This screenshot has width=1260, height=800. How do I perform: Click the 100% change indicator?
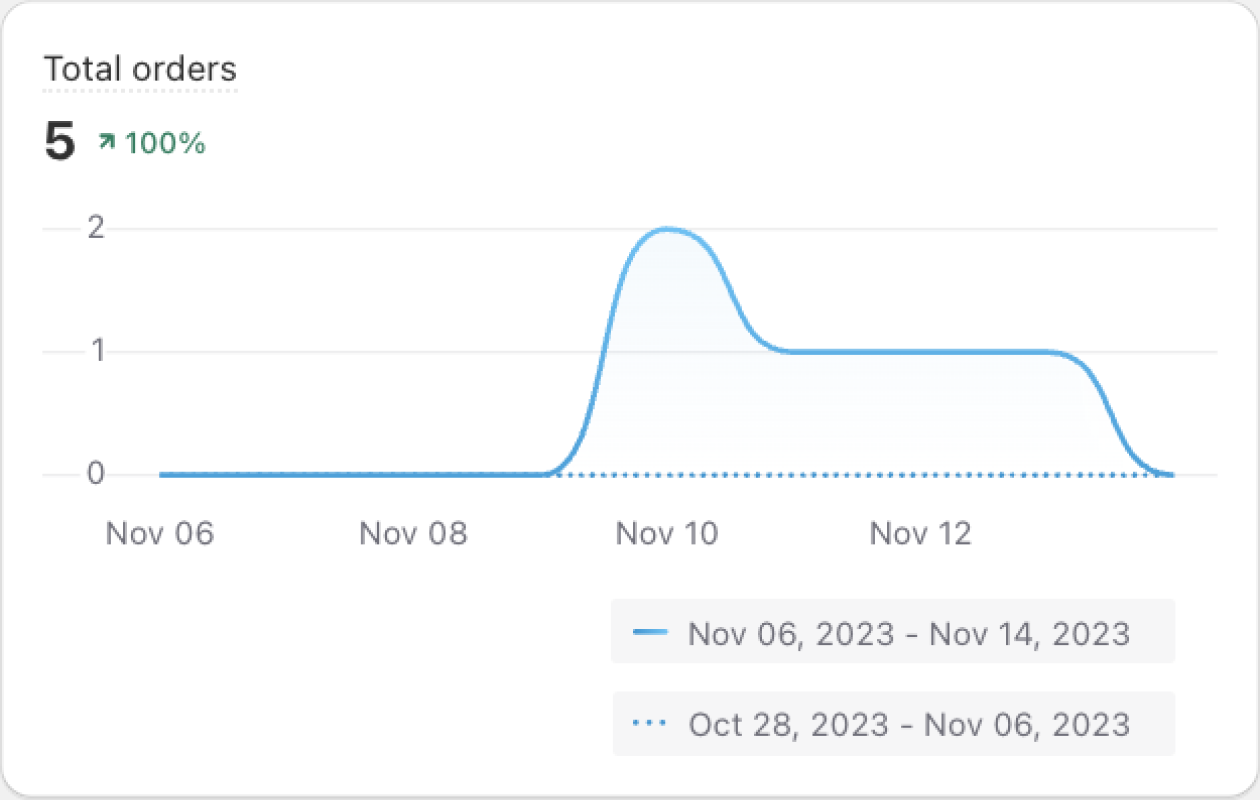pyautogui.click(x=165, y=143)
